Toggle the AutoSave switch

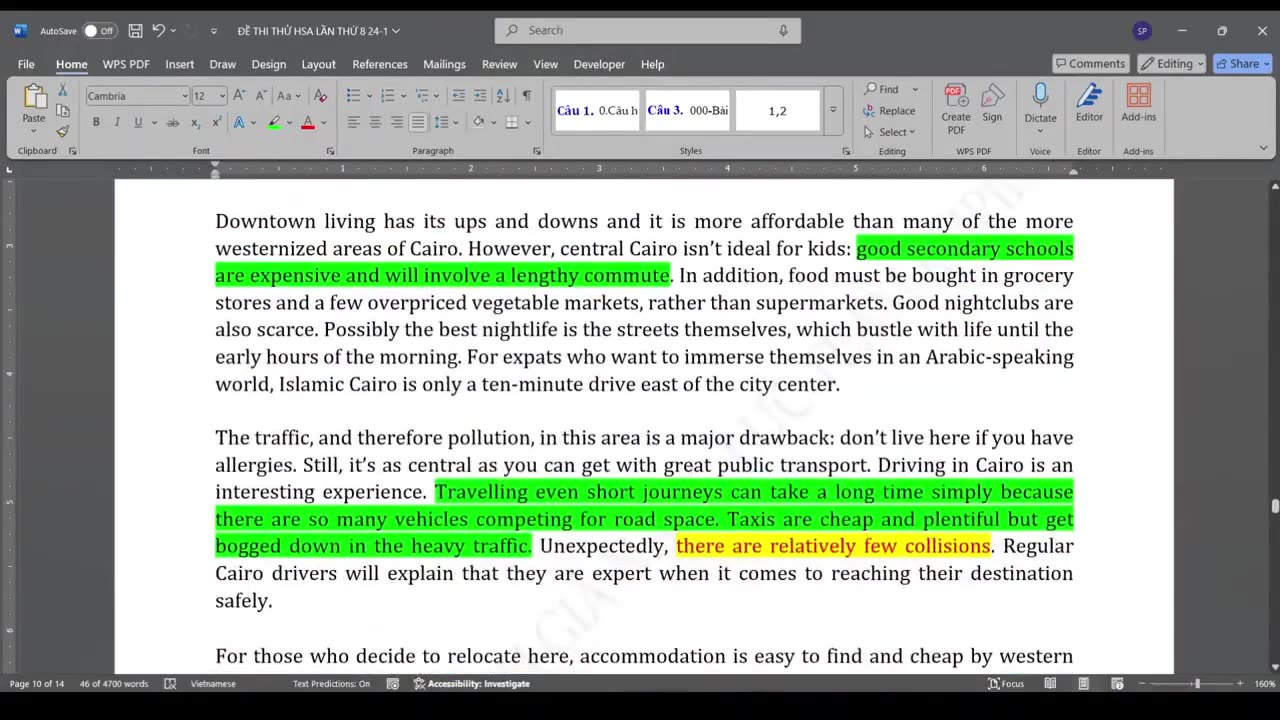click(x=98, y=31)
